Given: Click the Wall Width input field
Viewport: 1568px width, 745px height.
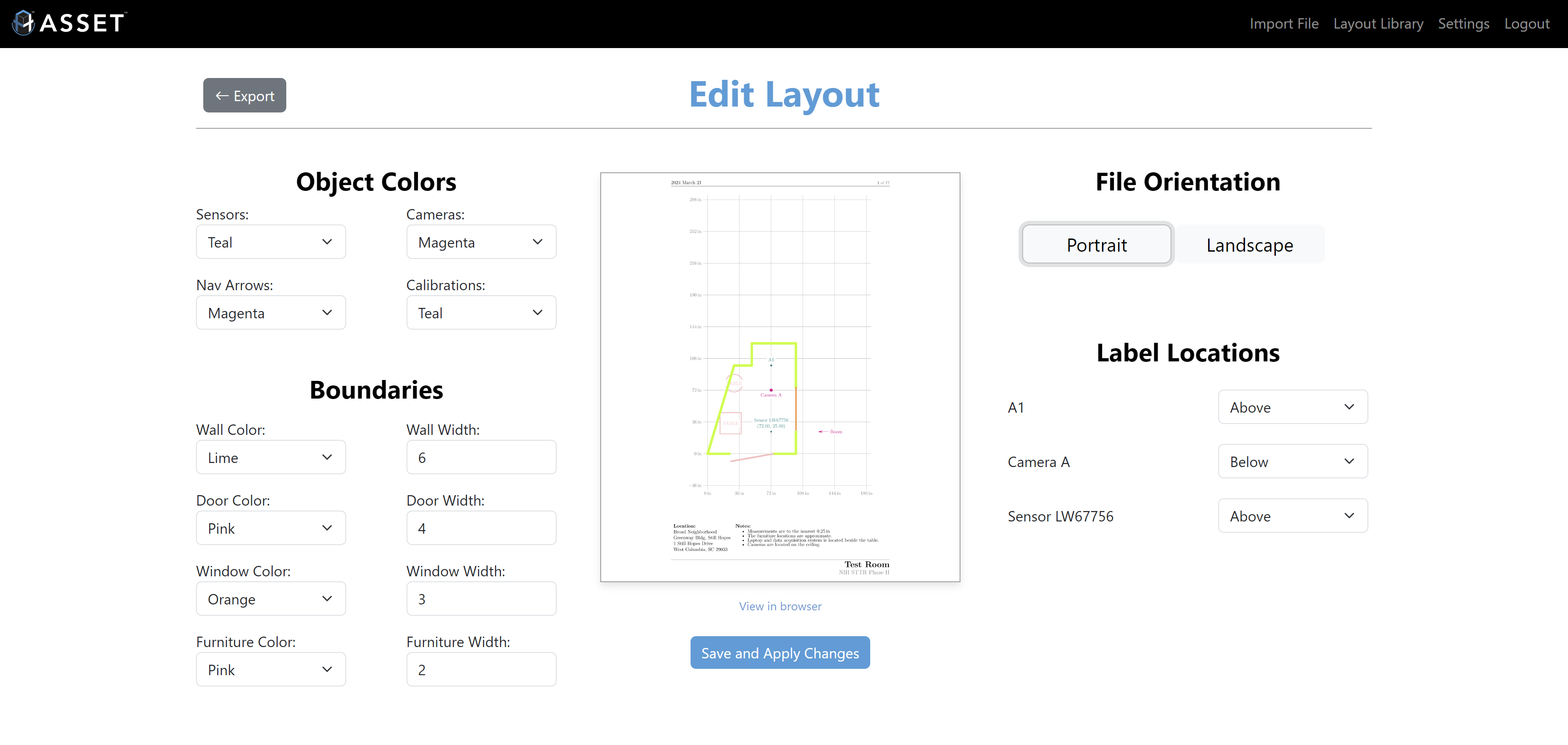Looking at the screenshot, I should 481,457.
